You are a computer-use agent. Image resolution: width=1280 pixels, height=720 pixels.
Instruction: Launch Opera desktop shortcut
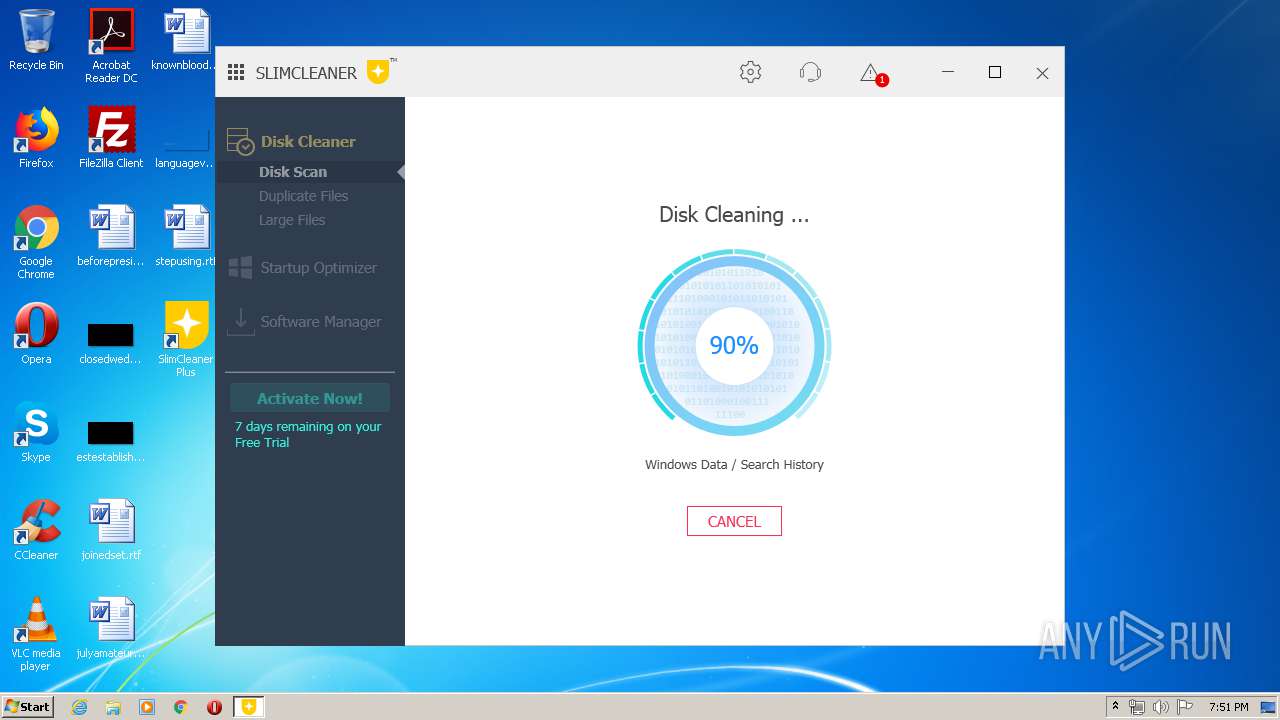pyautogui.click(x=36, y=334)
